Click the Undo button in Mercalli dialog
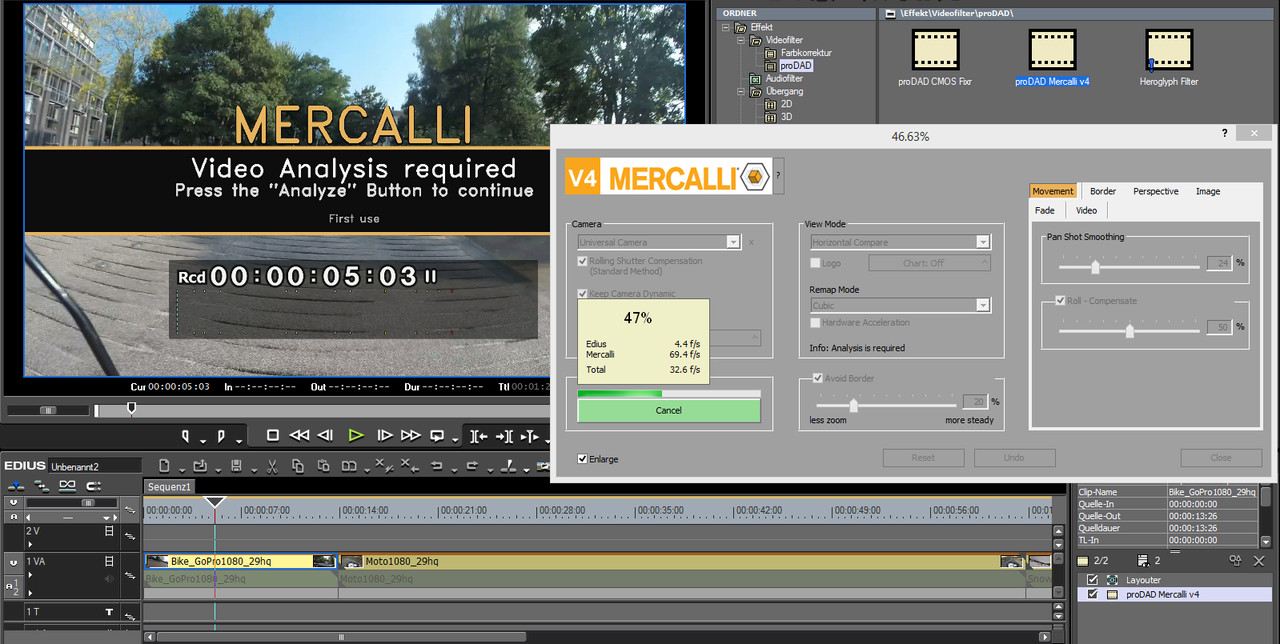Viewport: 1280px width, 644px height. [x=1014, y=457]
